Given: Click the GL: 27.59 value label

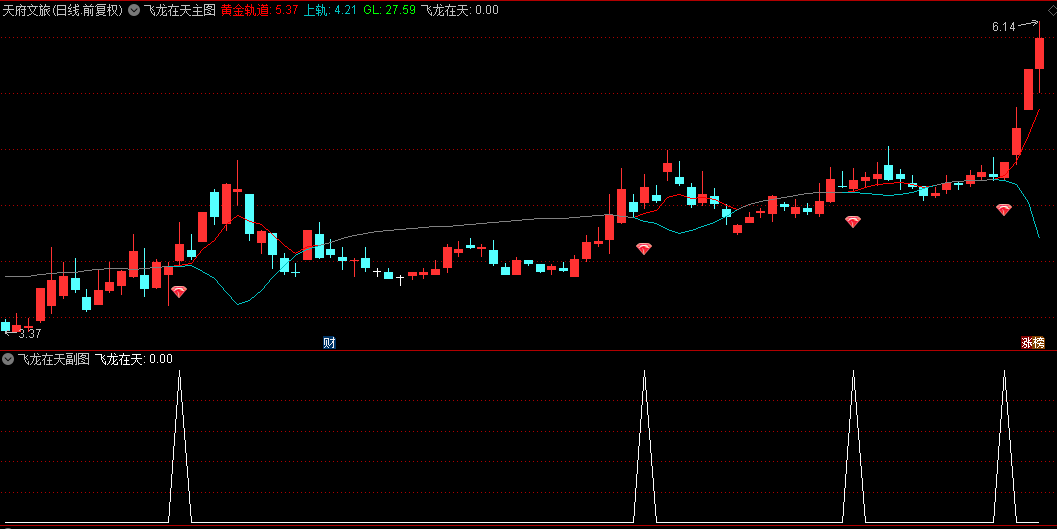Looking at the screenshot, I should click(389, 10).
